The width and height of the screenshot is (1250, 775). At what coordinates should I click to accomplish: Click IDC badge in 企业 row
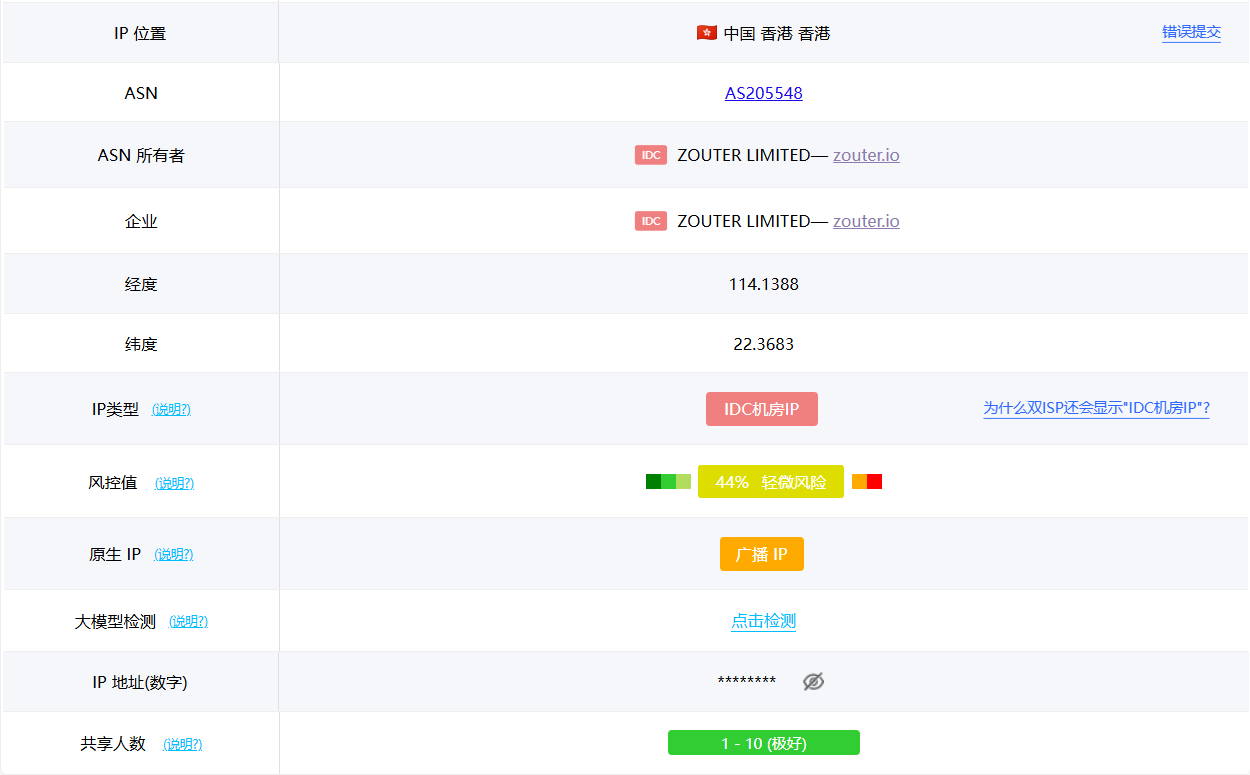coord(650,221)
